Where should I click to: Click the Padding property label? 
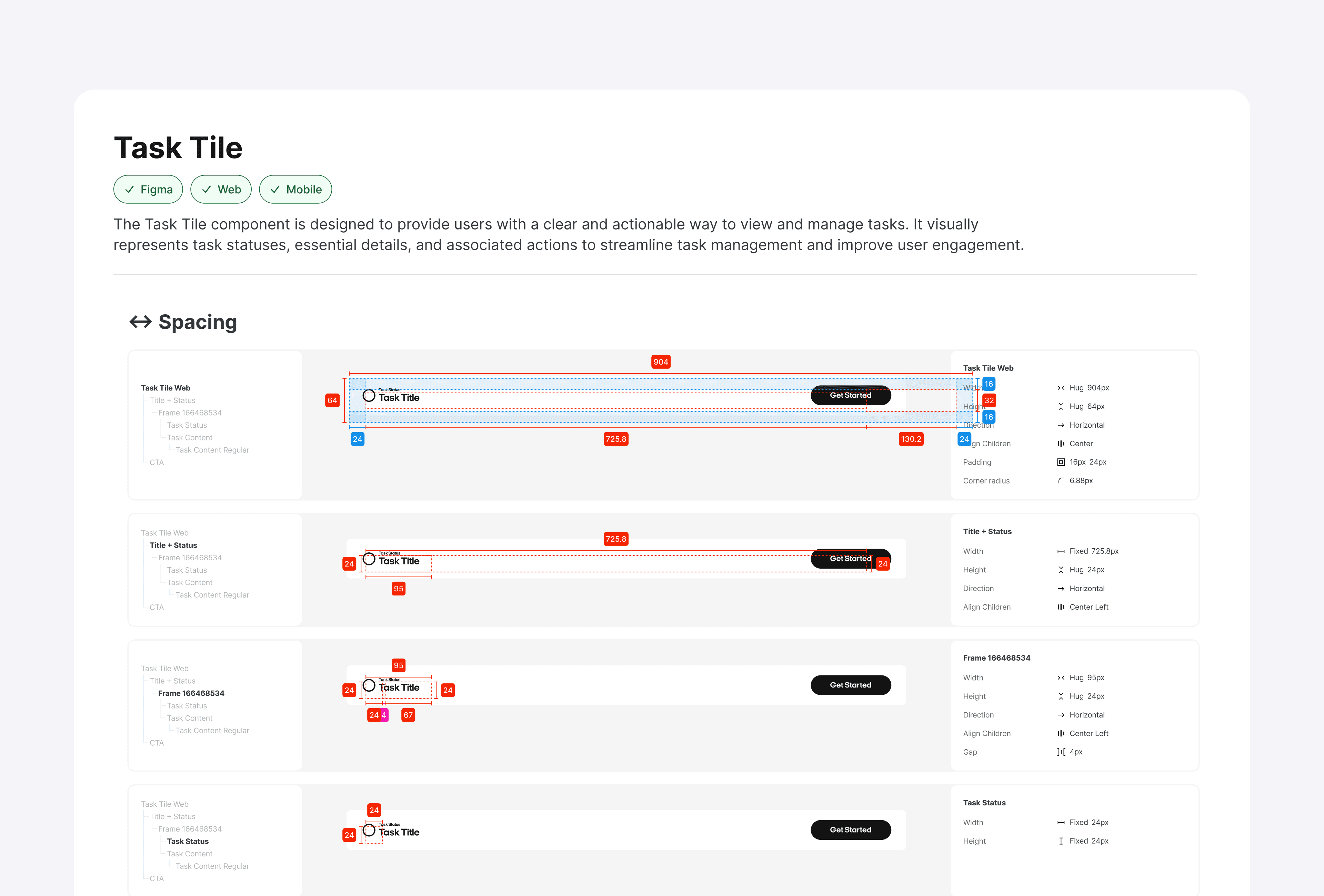coord(977,462)
